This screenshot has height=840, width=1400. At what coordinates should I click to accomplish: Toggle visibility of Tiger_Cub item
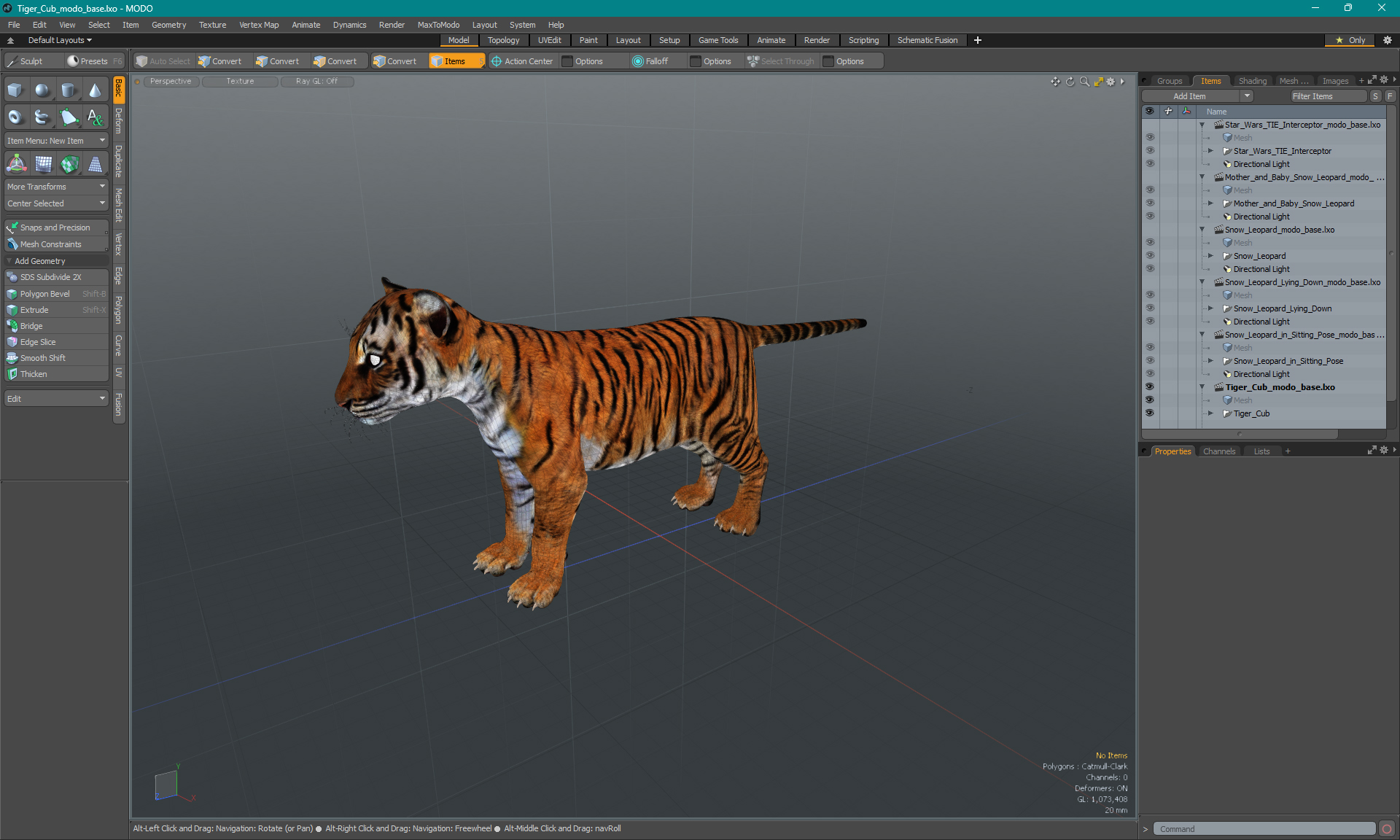[x=1150, y=413]
